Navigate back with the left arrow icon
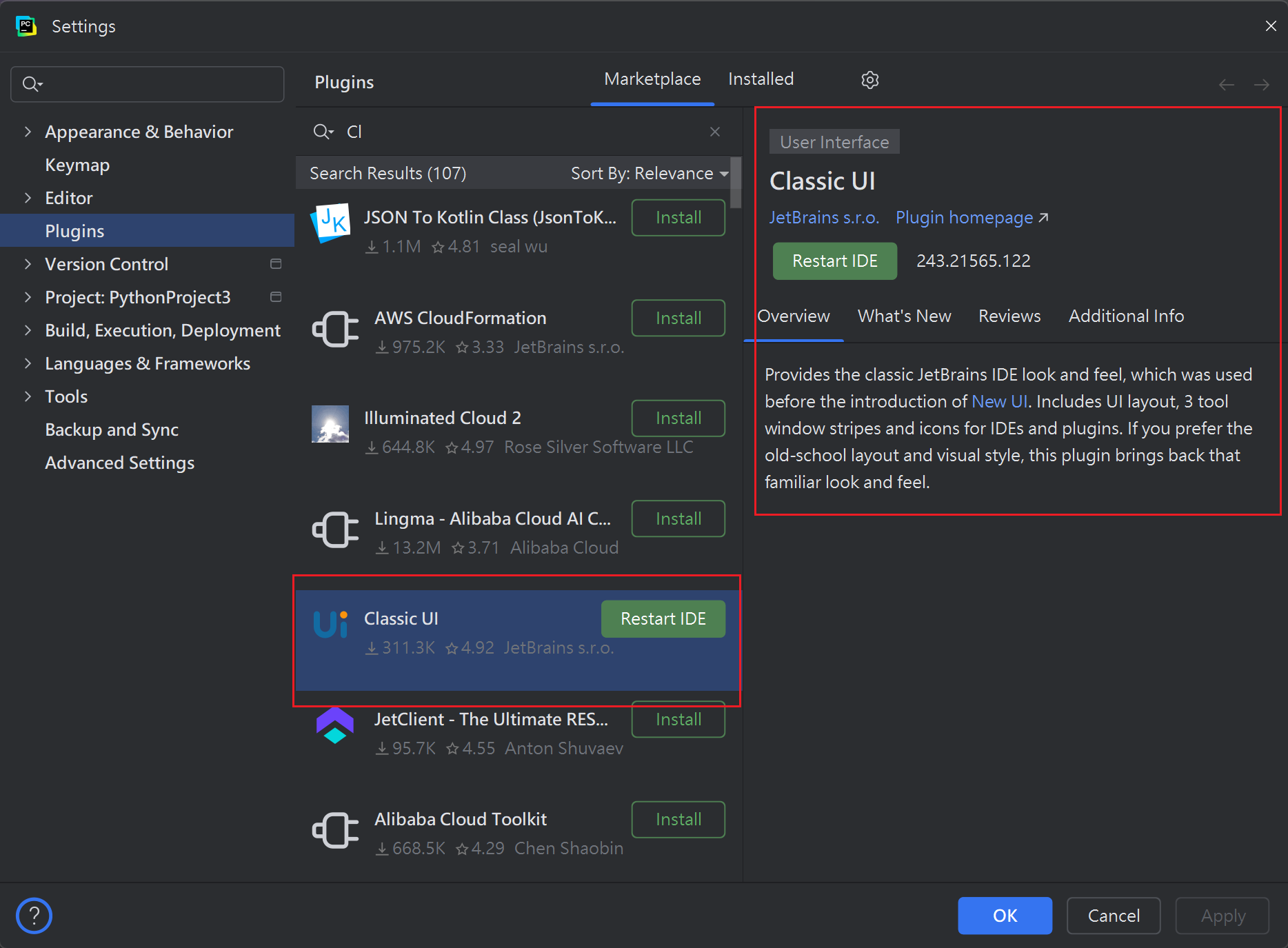The width and height of the screenshot is (1288, 948). click(x=1227, y=85)
